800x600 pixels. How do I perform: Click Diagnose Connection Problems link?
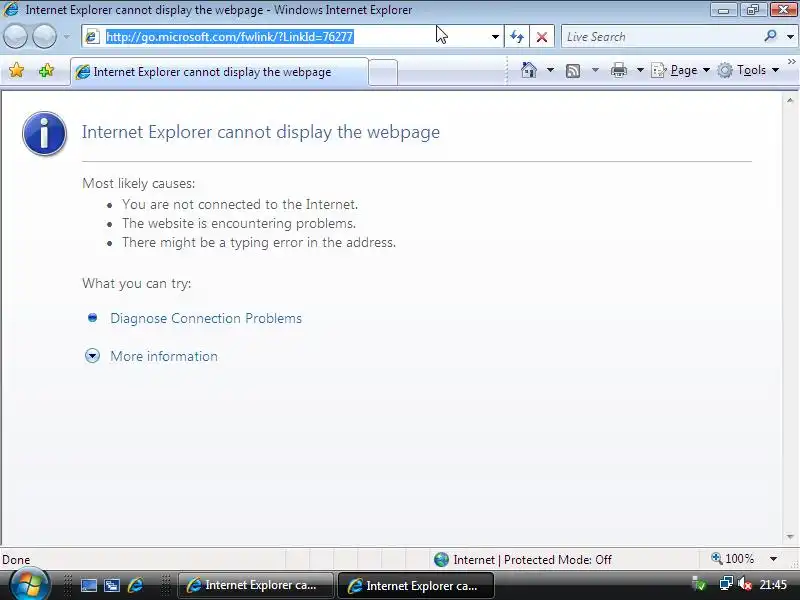[x=206, y=318]
